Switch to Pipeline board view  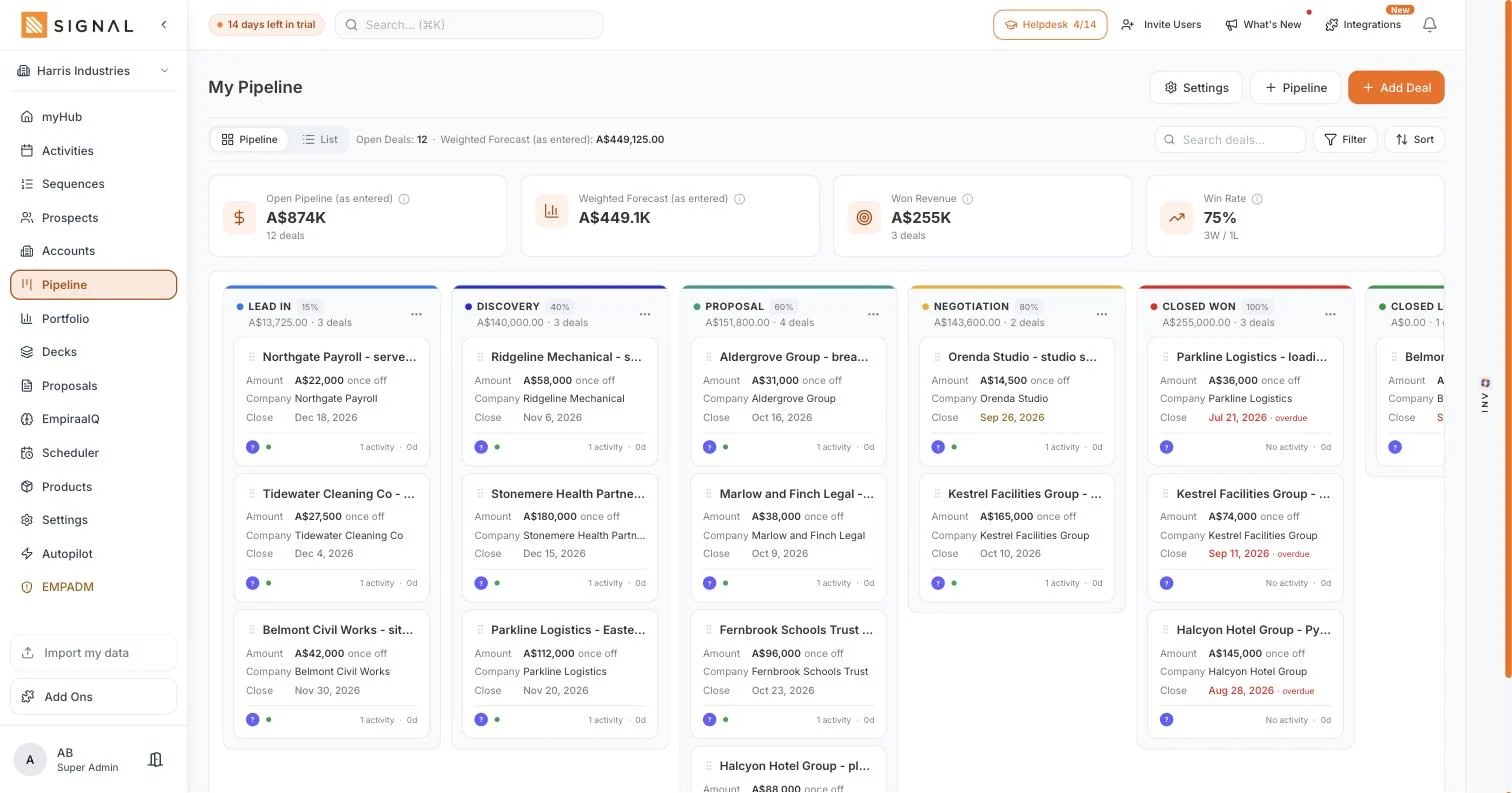(x=250, y=140)
